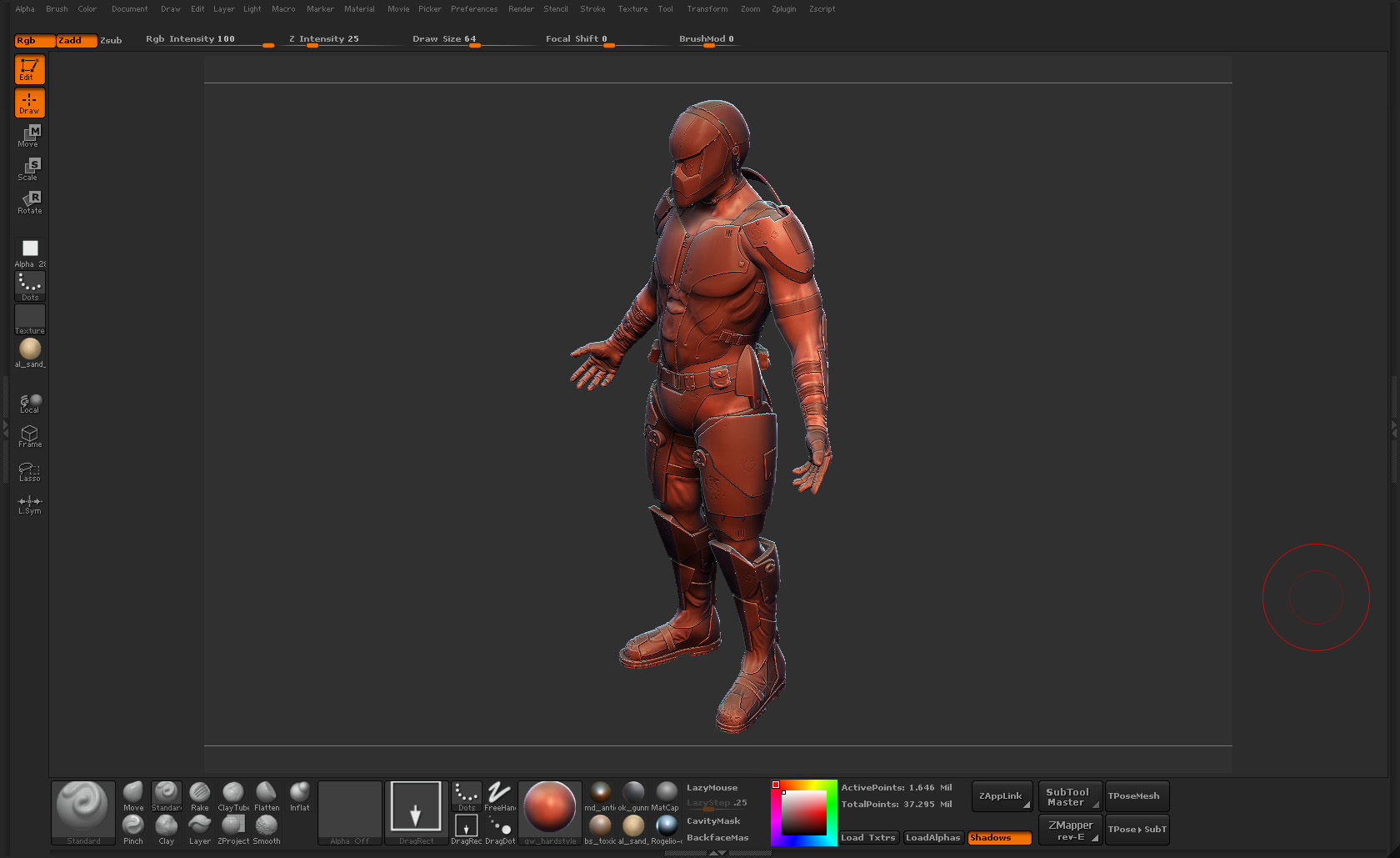Toggle the Shadows render option
This screenshot has height=858, width=1400.
coord(999,838)
